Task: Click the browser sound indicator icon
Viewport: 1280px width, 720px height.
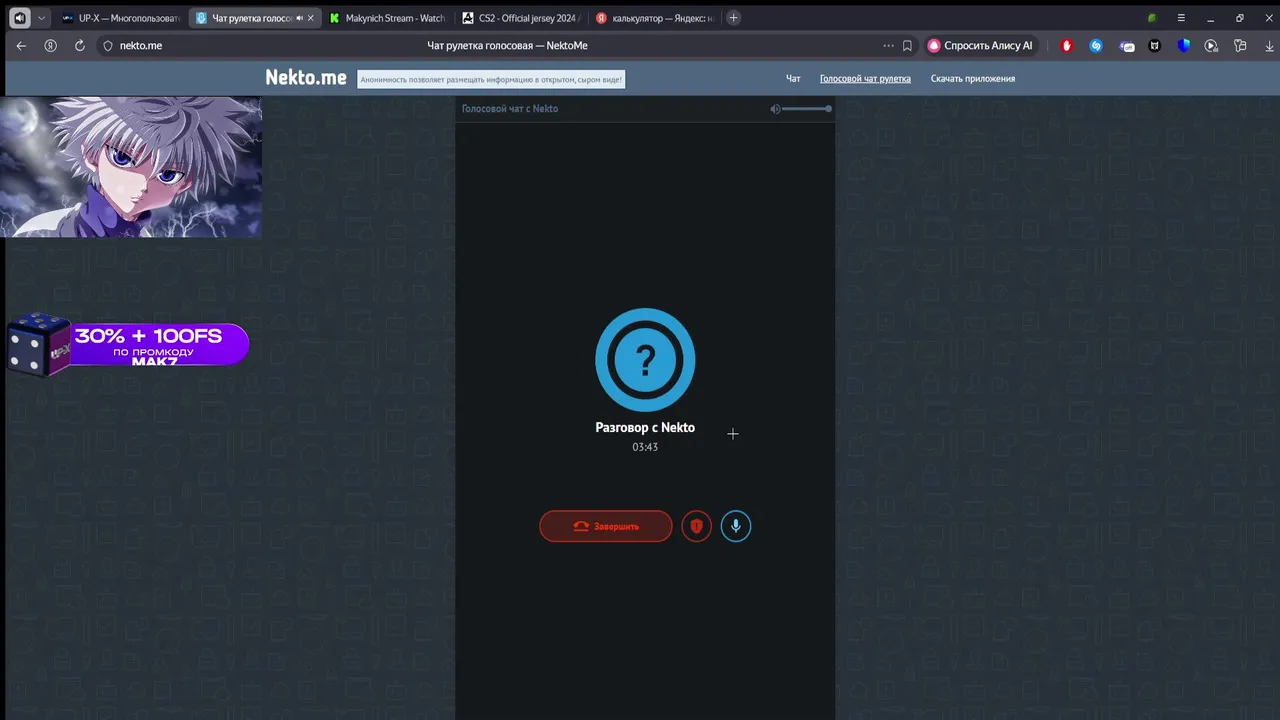Action: (x=19, y=18)
